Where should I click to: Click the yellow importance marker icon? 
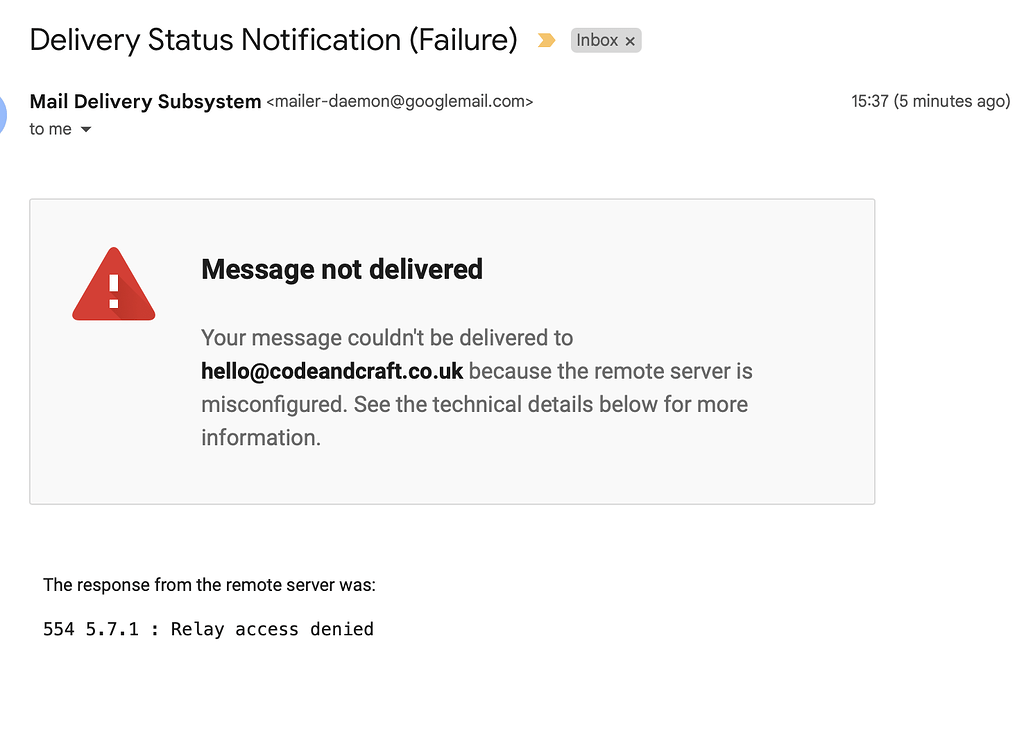546,41
